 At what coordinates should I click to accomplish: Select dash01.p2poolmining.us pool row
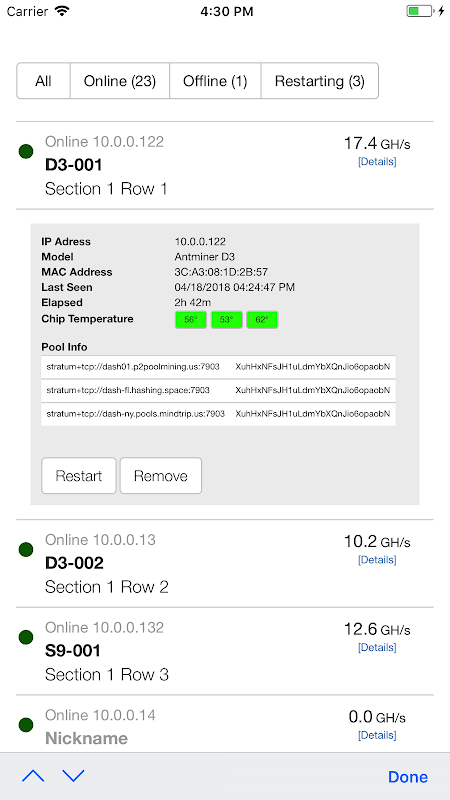[x=218, y=366]
